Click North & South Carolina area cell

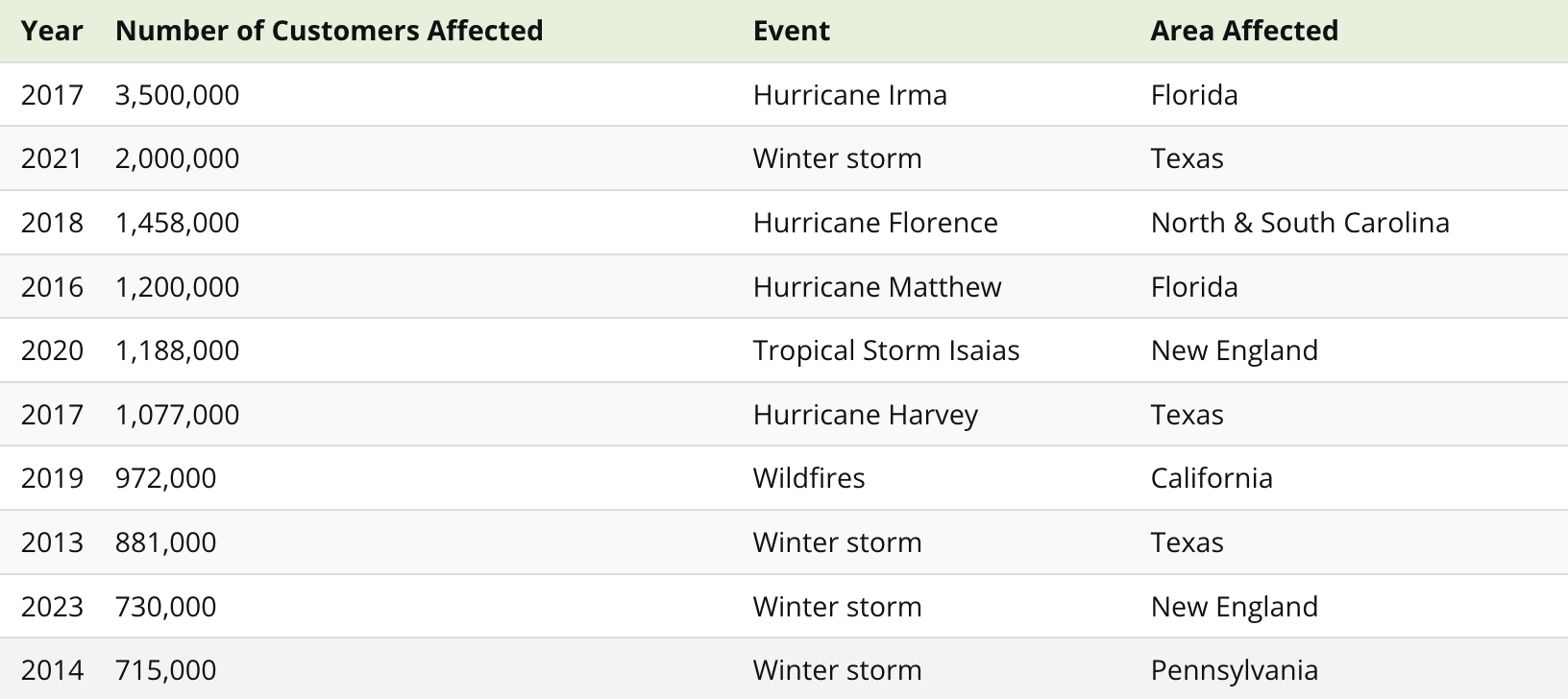[x=1300, y=223]
